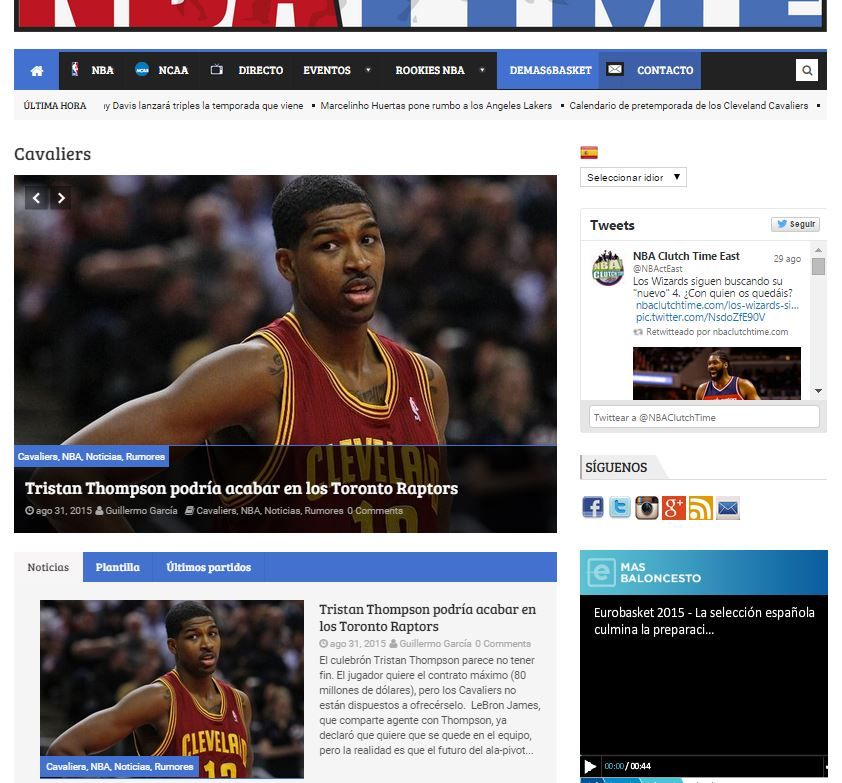
Task: Click the tweets scrollbar thumb
Action: tap(818, 266)
